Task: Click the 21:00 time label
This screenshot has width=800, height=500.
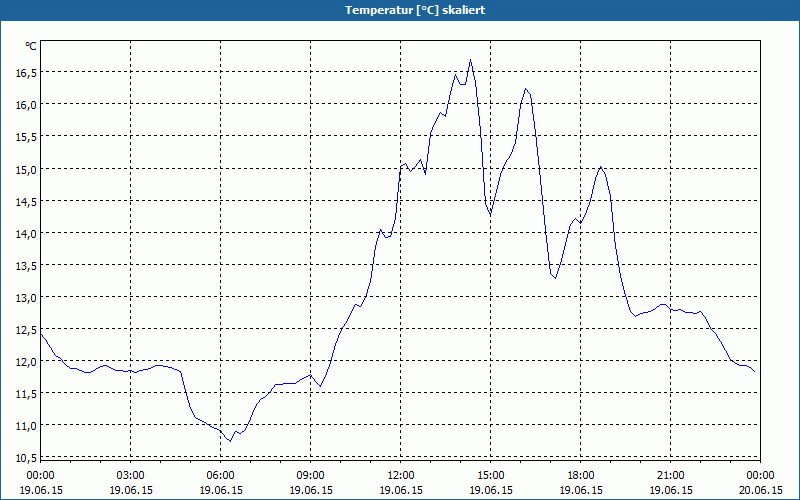Action: tap(670, 476)
